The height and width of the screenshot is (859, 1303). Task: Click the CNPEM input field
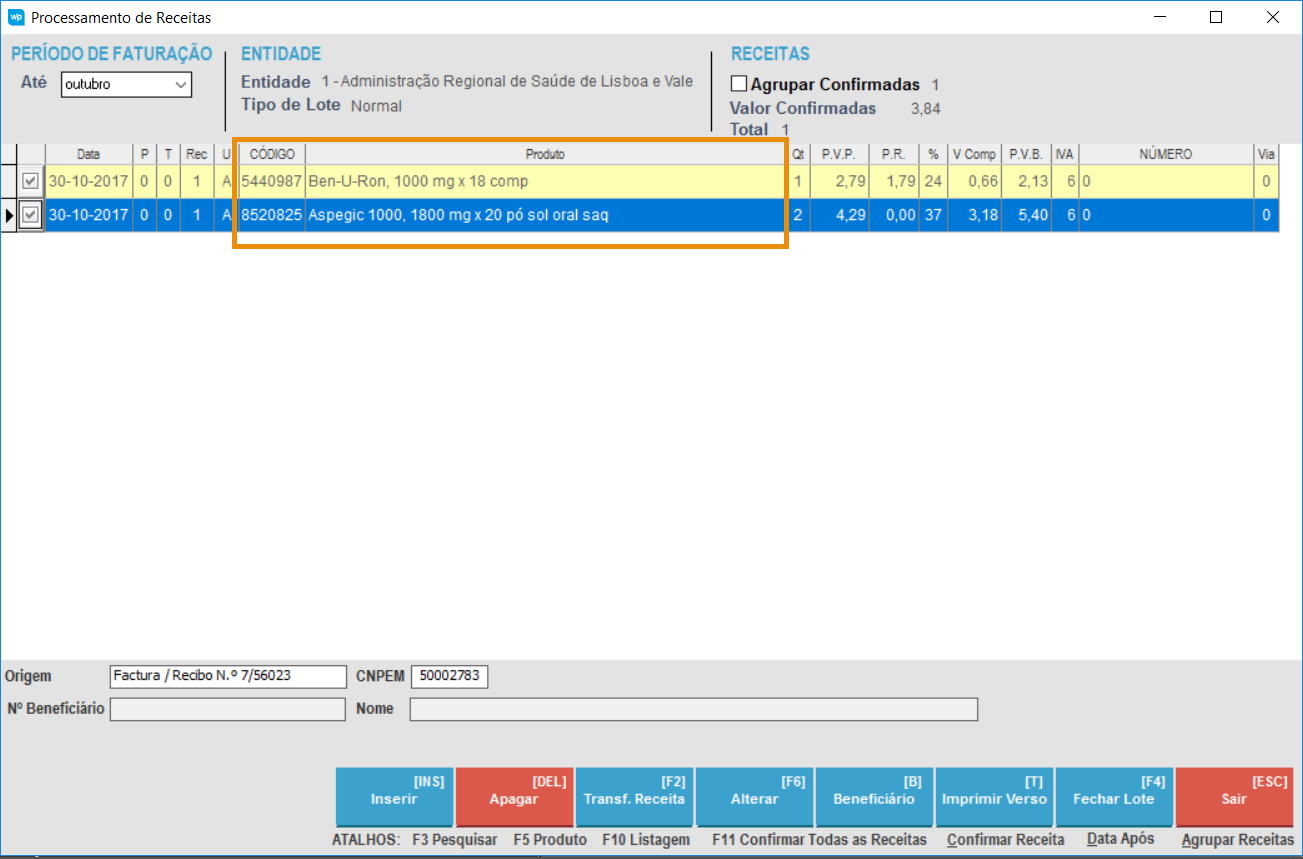pyautogui.click(x=449, y=676)
